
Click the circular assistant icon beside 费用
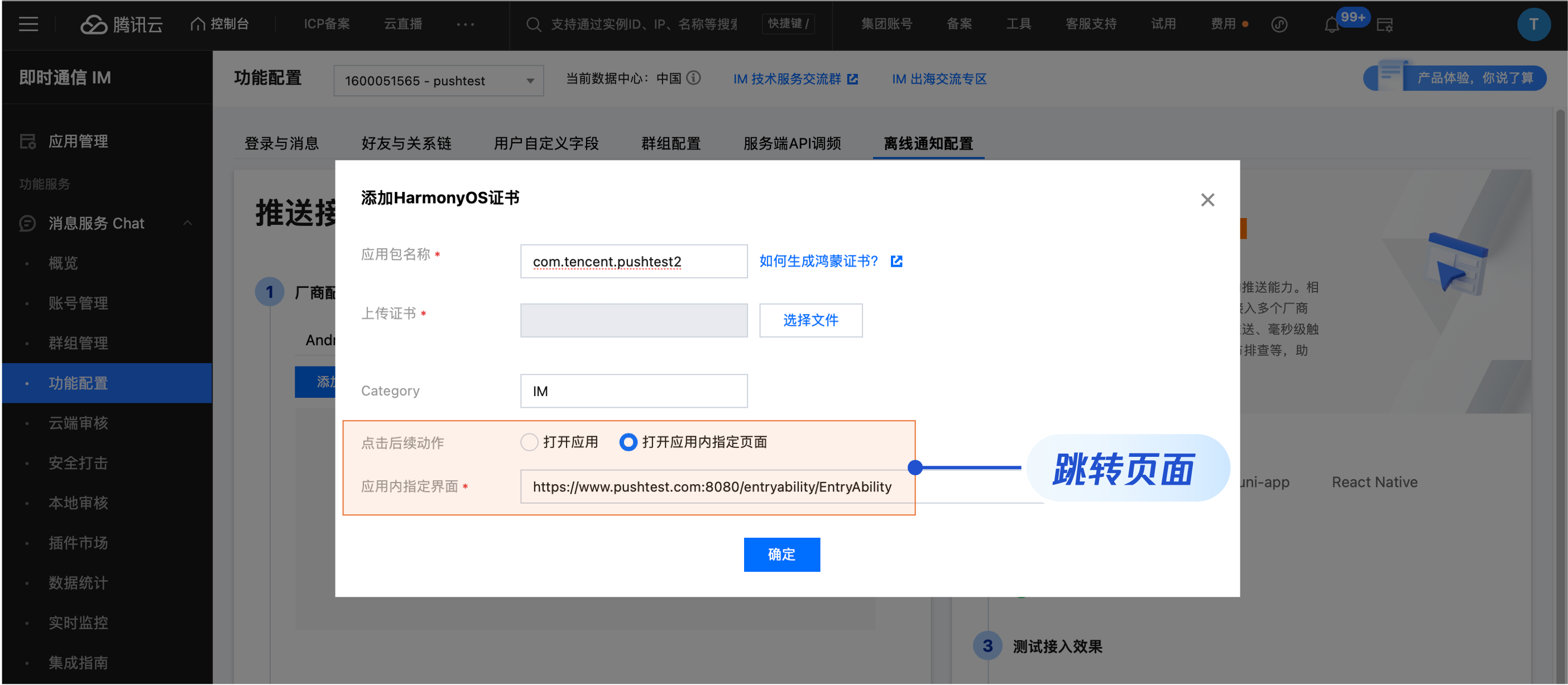point(1279,25)
